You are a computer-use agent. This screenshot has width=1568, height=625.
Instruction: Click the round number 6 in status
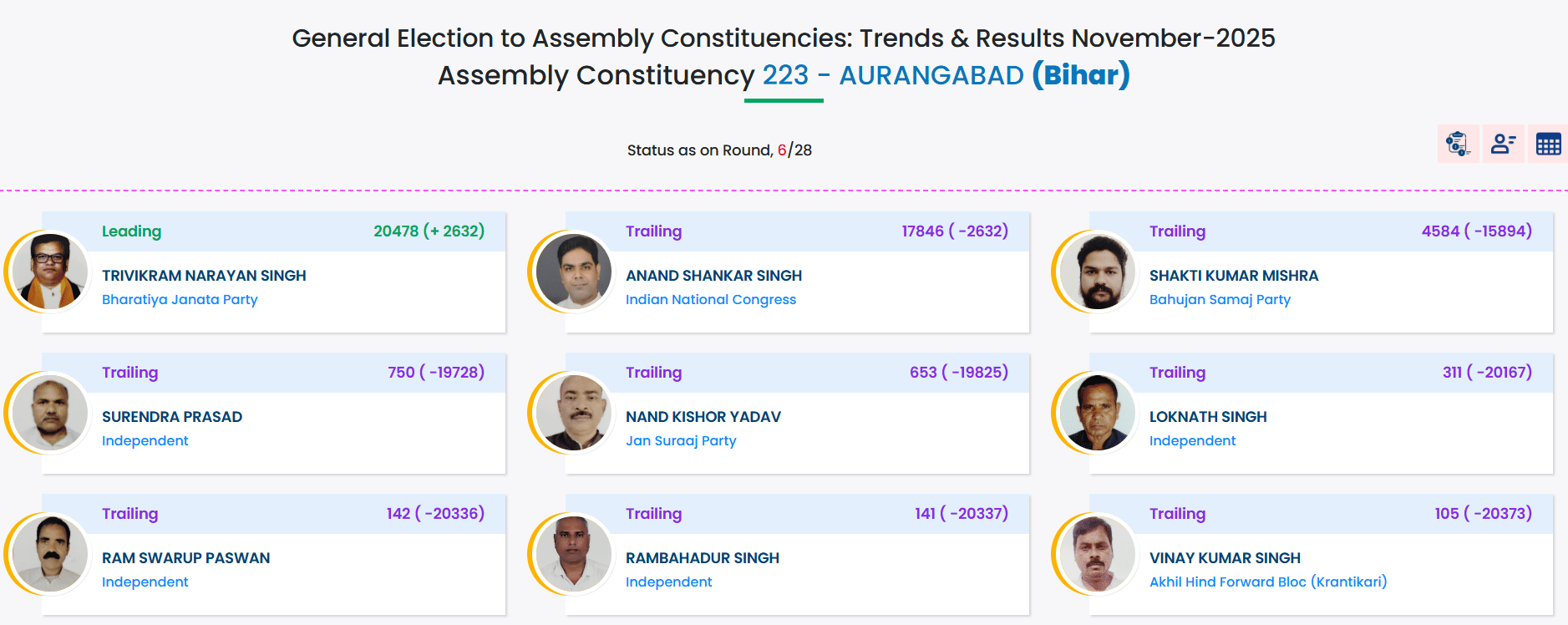tap(782, 150)
